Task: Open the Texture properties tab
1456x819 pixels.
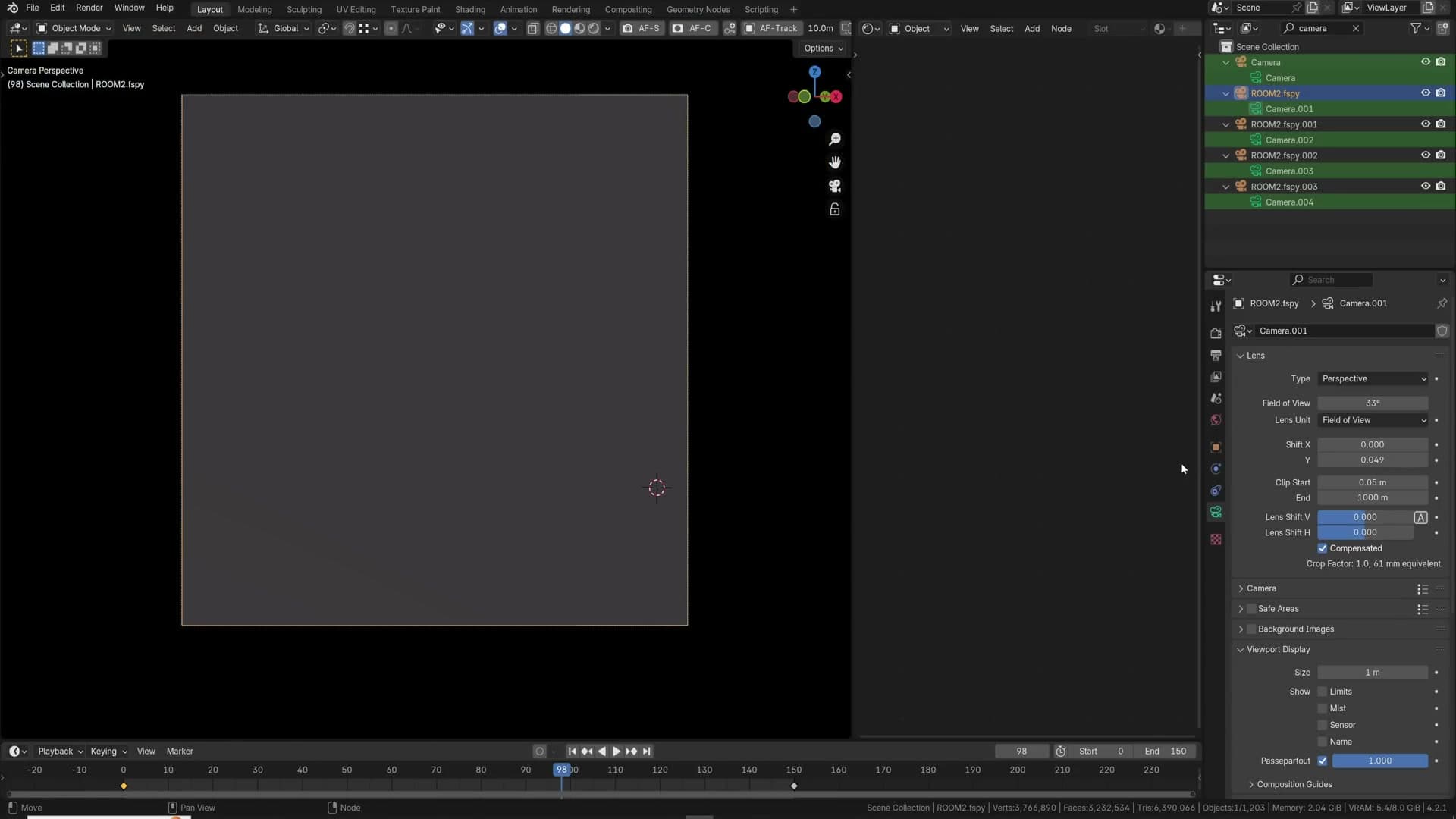Action: [x=1216, y=539]
